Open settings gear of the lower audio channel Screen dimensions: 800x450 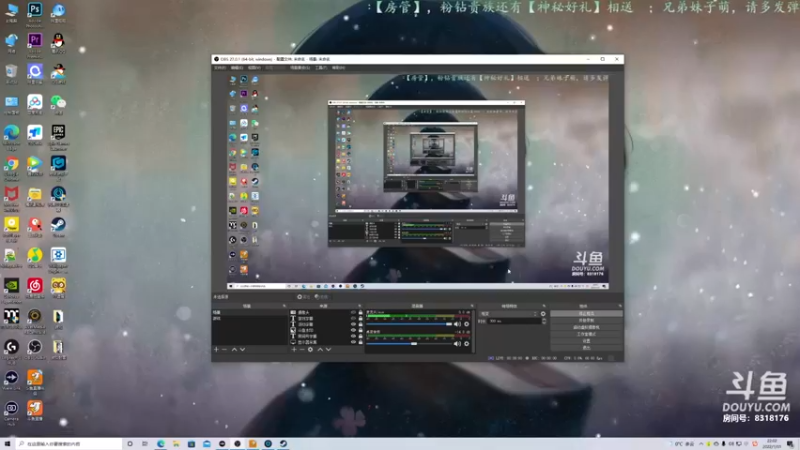point(466,344)
